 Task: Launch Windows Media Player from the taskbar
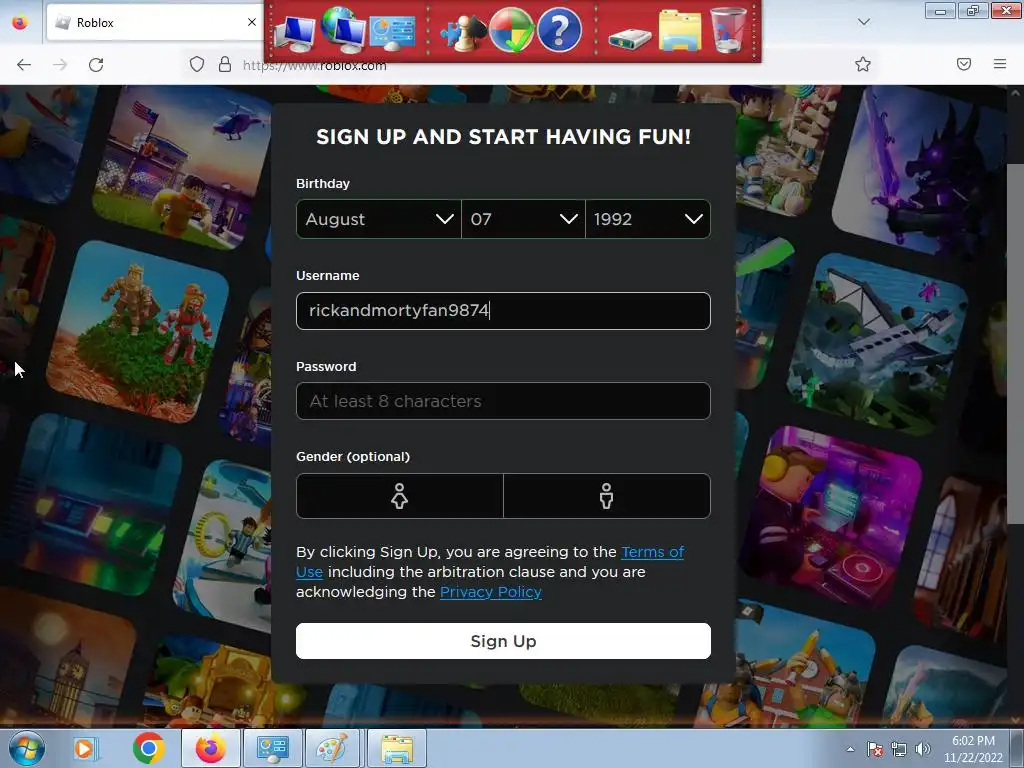85,748
